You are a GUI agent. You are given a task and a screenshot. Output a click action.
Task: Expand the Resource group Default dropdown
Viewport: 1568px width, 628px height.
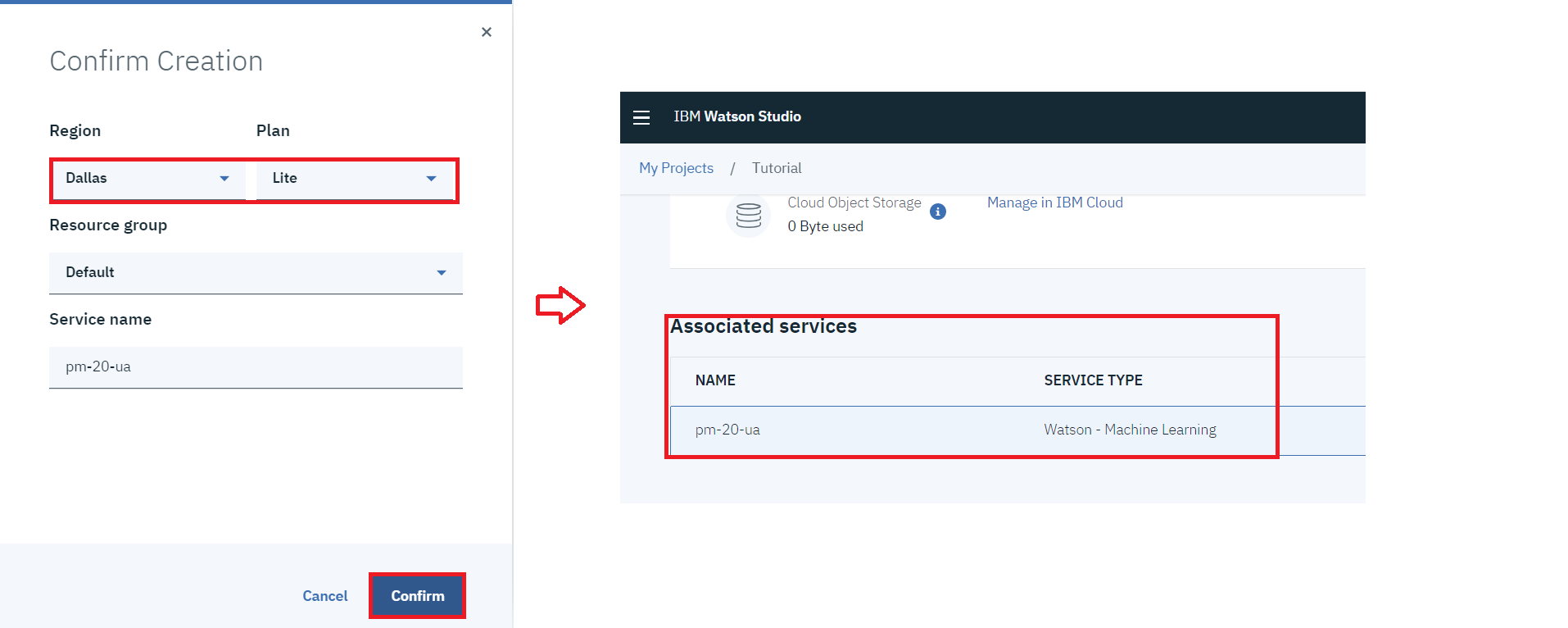tap(256, 273)
